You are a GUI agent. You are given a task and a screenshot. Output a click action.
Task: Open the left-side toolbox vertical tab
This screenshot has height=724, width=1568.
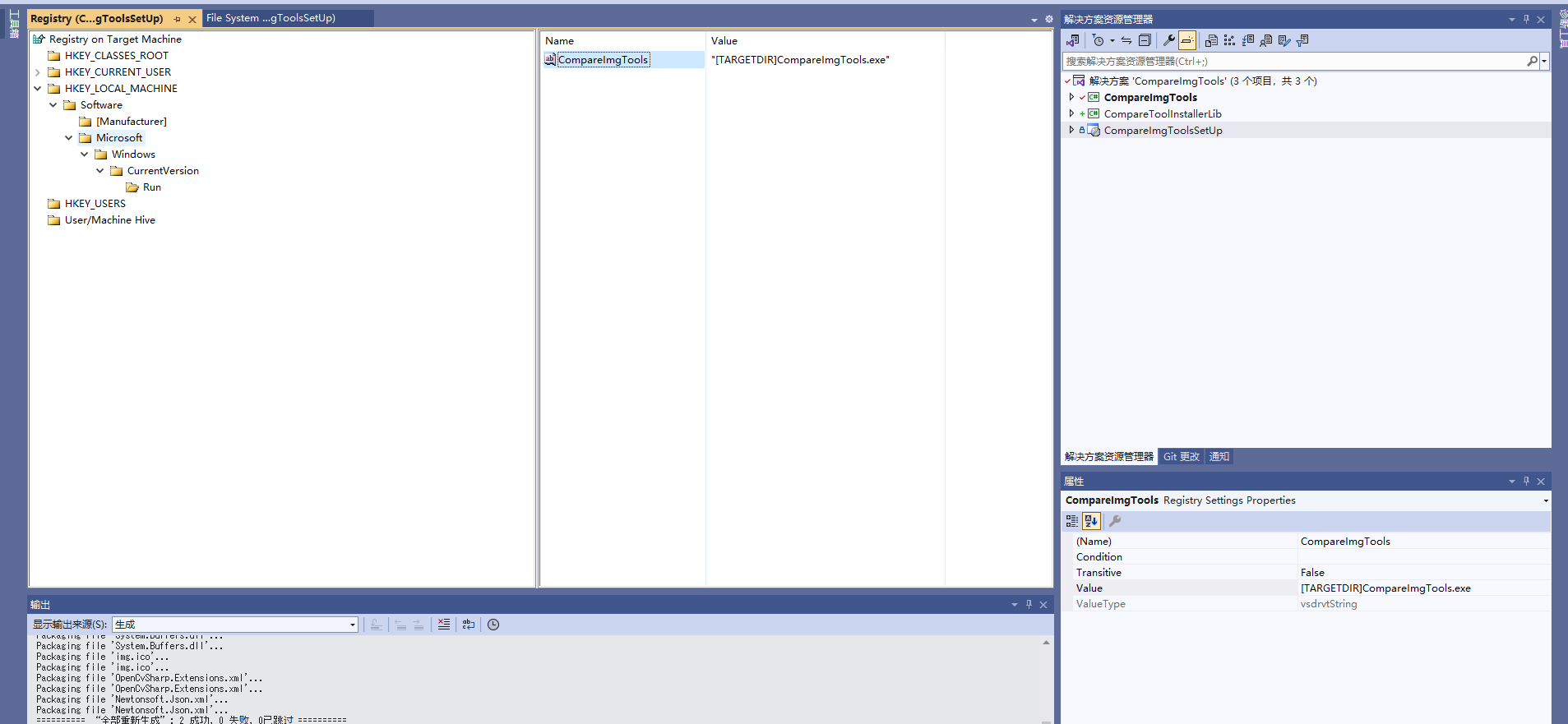[x=14, y=24]
